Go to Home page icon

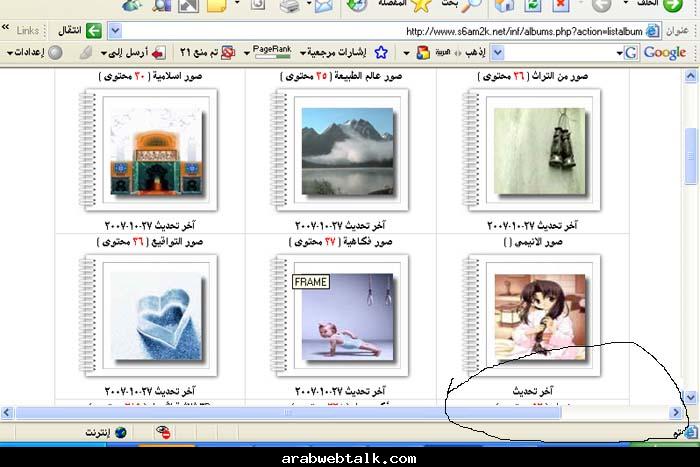coord(504,5)
